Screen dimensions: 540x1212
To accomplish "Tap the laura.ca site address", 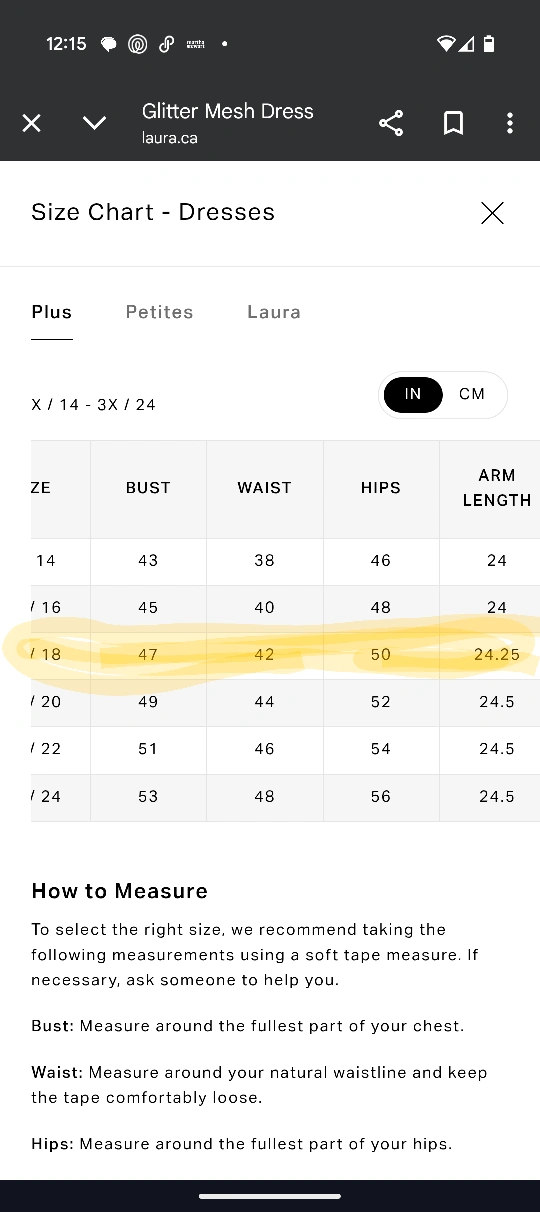I will tap(170, 138).
